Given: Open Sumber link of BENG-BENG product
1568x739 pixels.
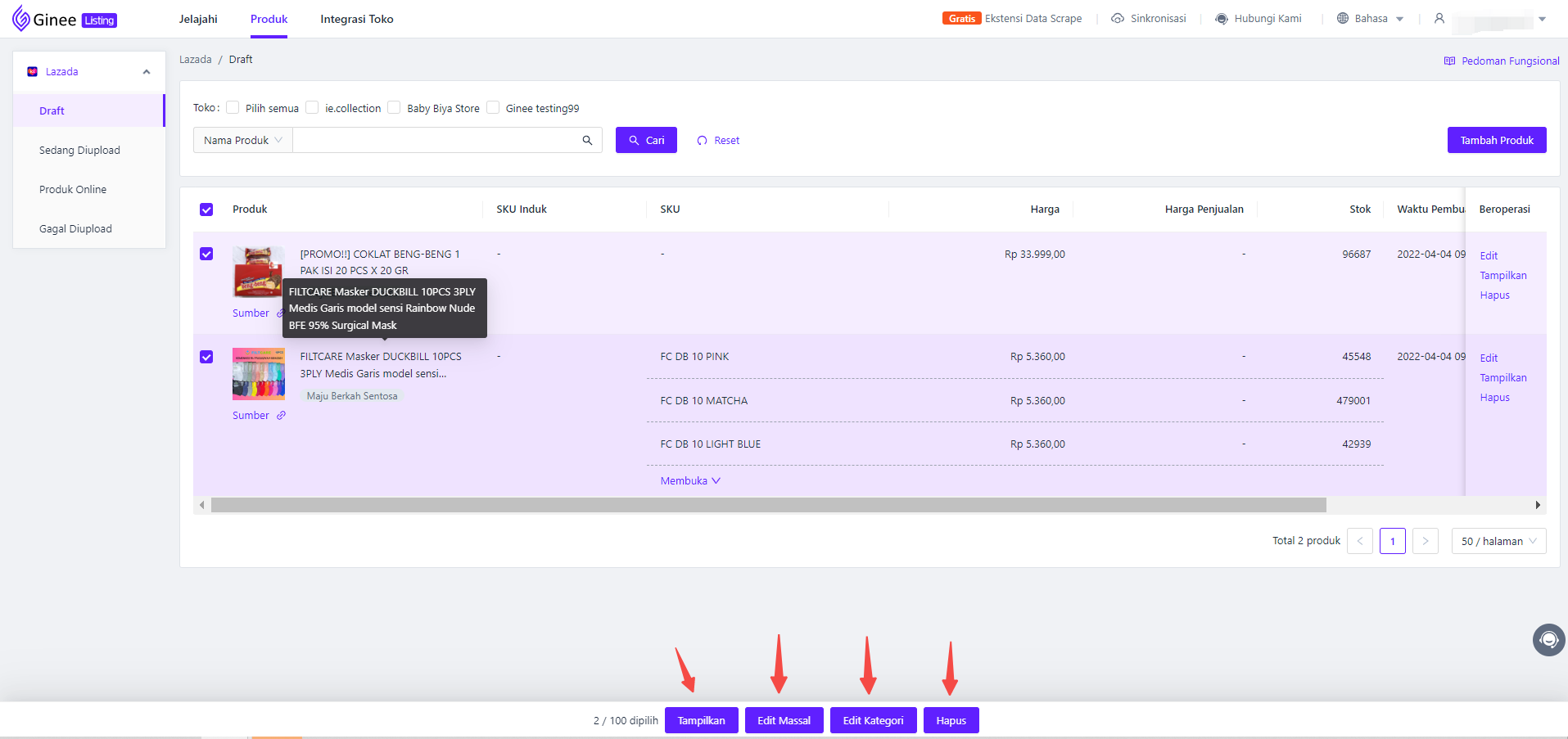Looking at the screenshot, I should click(x=251, y=313).
